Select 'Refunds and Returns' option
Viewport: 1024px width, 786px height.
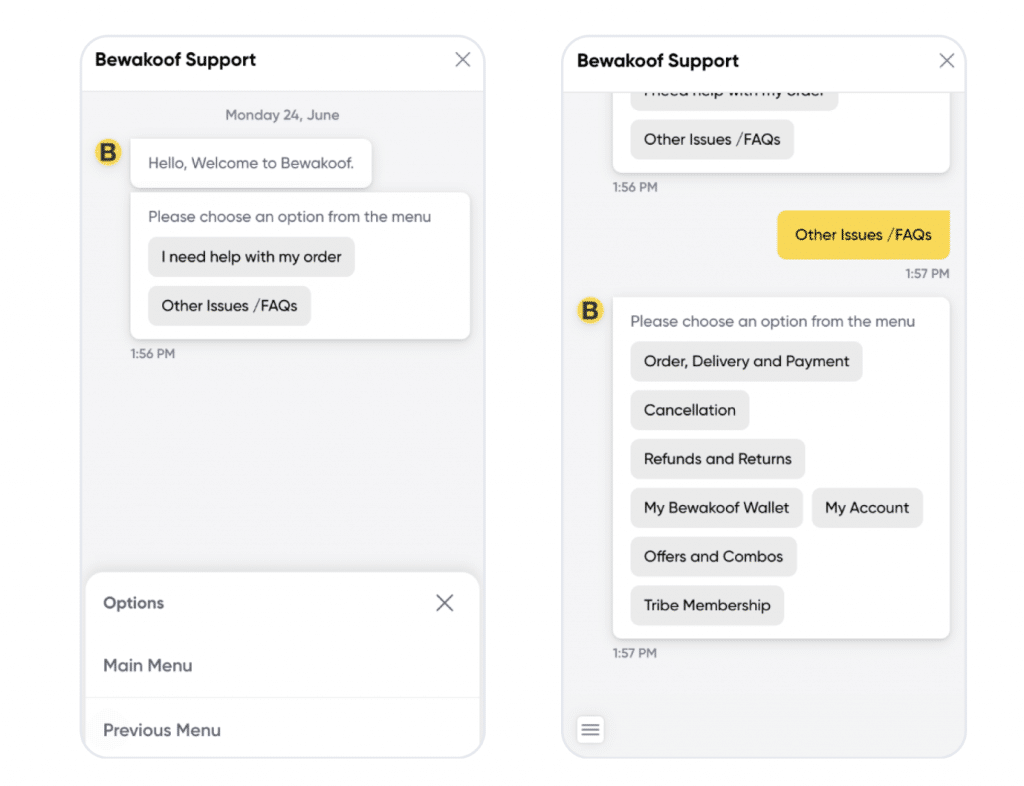[x=718, y=459]
